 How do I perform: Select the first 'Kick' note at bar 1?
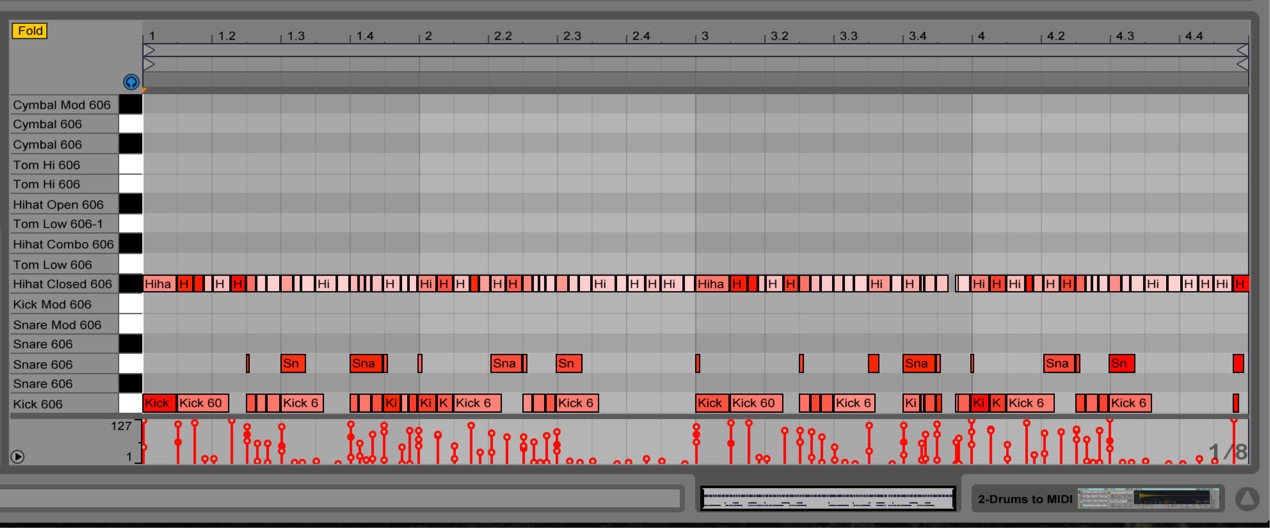pyautogui.click(x=159, y=404)
